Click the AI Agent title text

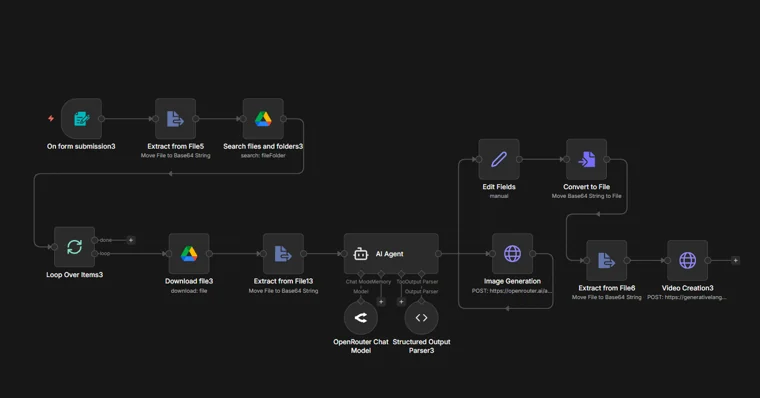(x=390, y=254)
